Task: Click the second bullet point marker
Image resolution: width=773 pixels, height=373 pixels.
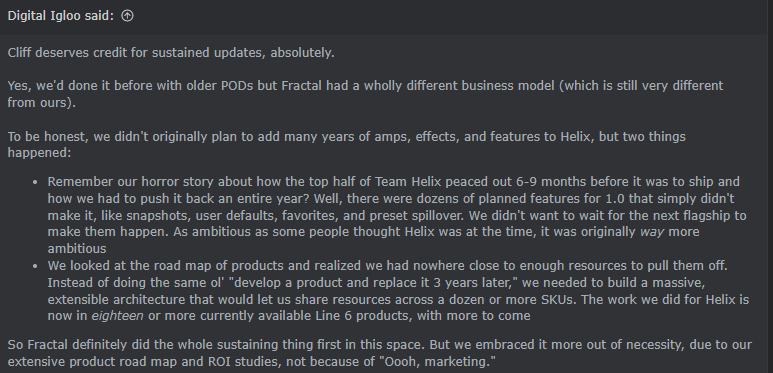Action: tap(35, 266)
